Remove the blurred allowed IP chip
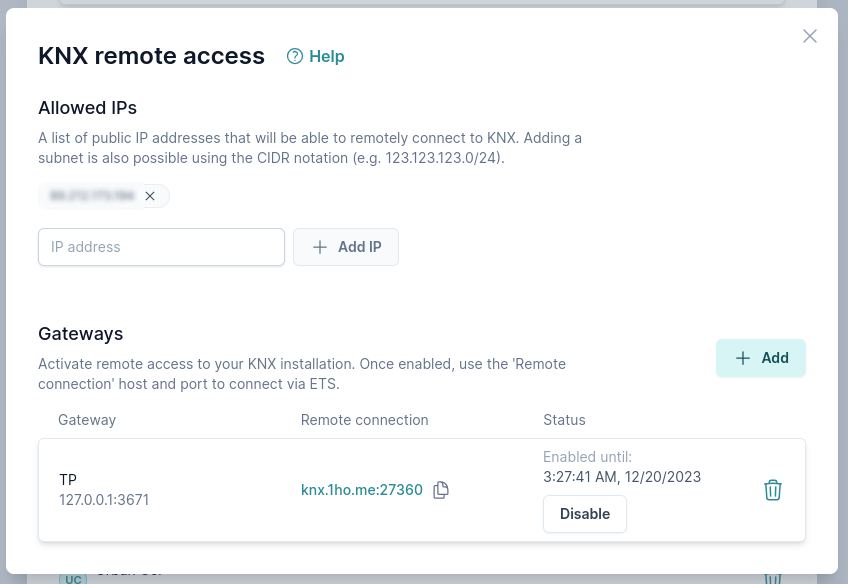Image resolution: width=848 pixels, height=584 pixels. (150, 196)
